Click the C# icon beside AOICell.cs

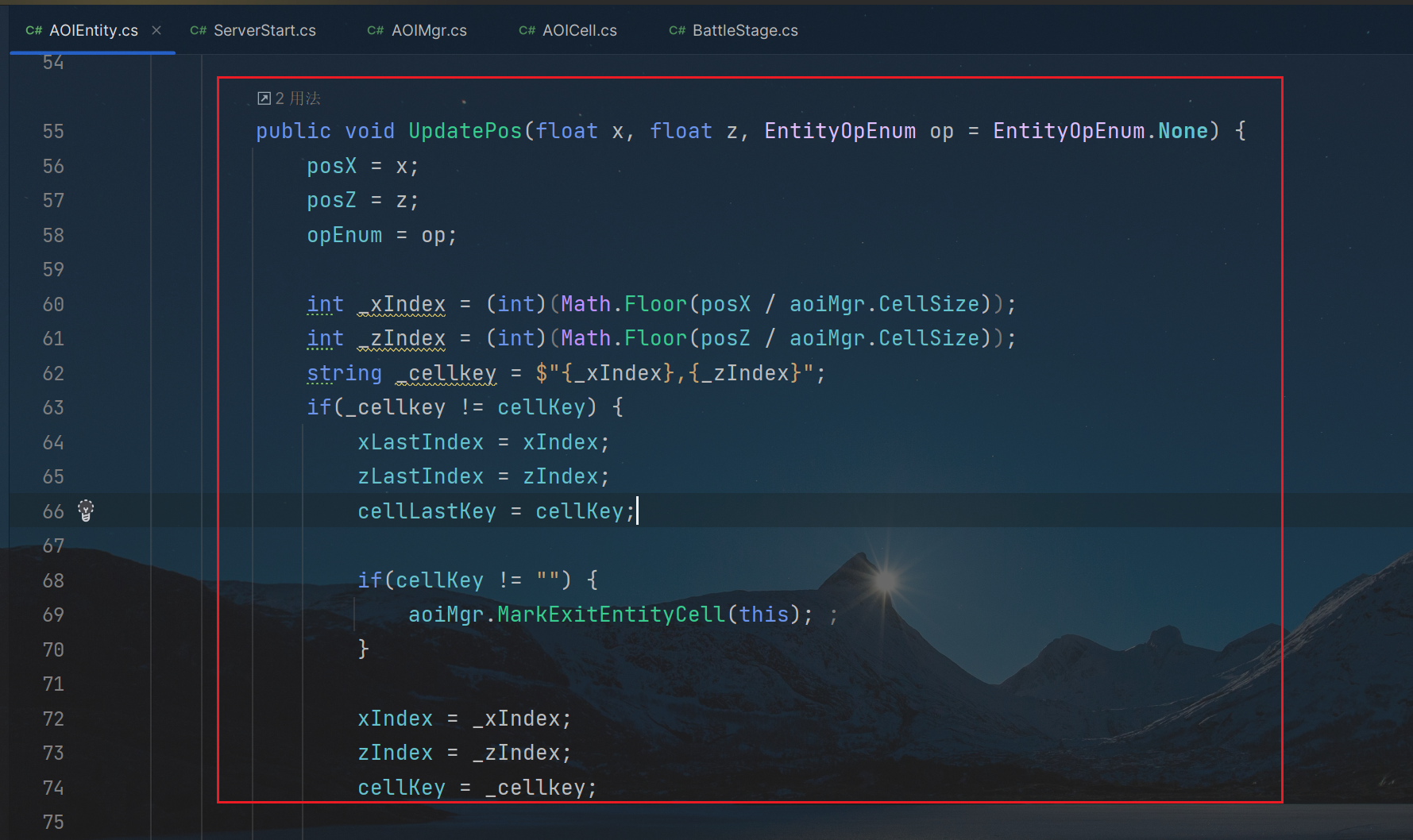point(527,31)
